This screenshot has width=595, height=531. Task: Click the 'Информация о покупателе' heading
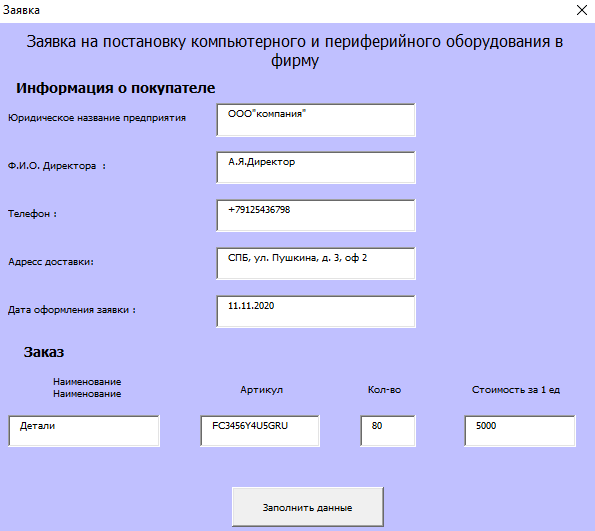[115, 88]
